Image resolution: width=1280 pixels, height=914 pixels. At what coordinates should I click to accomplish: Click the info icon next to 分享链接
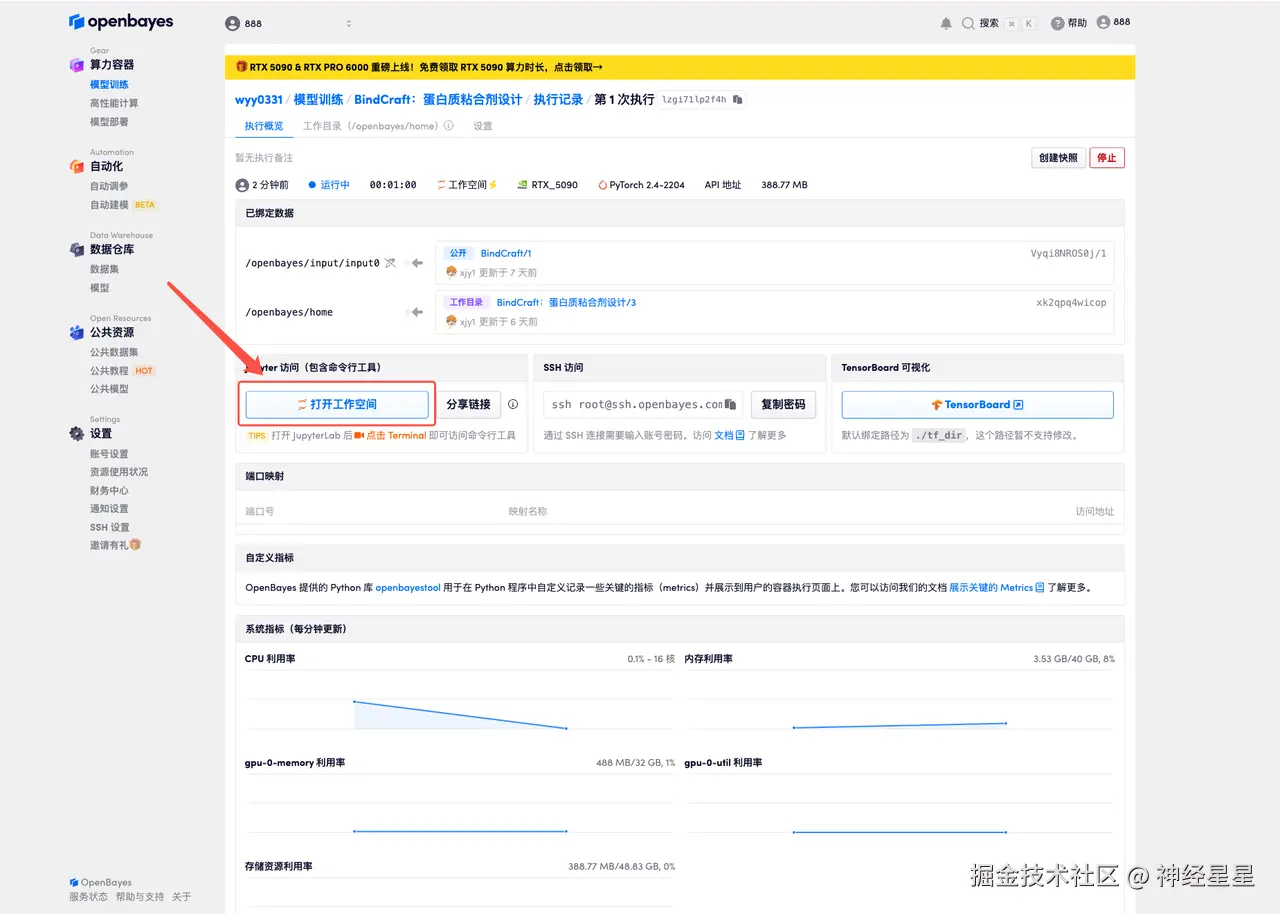(513, 404)
